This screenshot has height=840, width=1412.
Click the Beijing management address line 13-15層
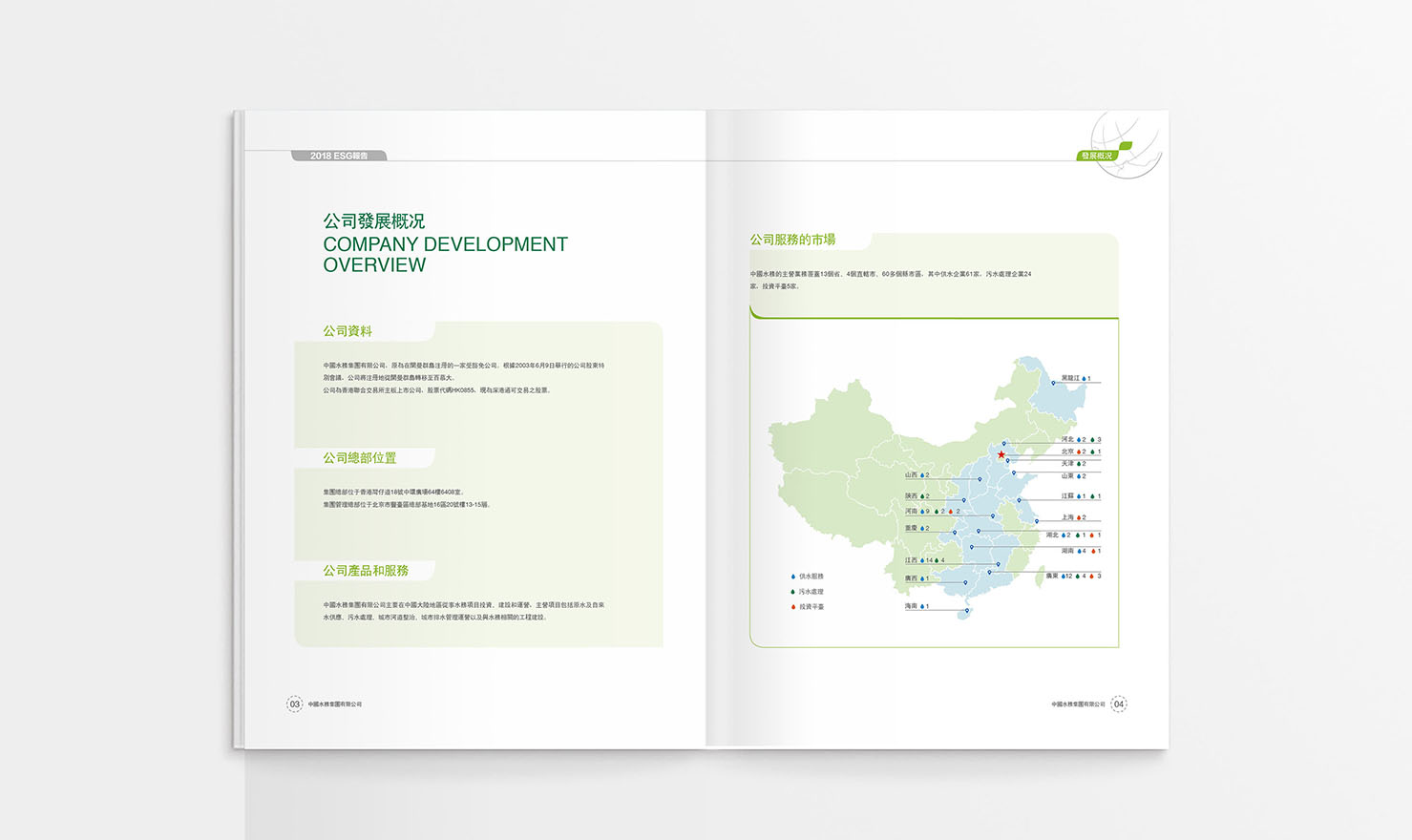(x=407, y=505)
